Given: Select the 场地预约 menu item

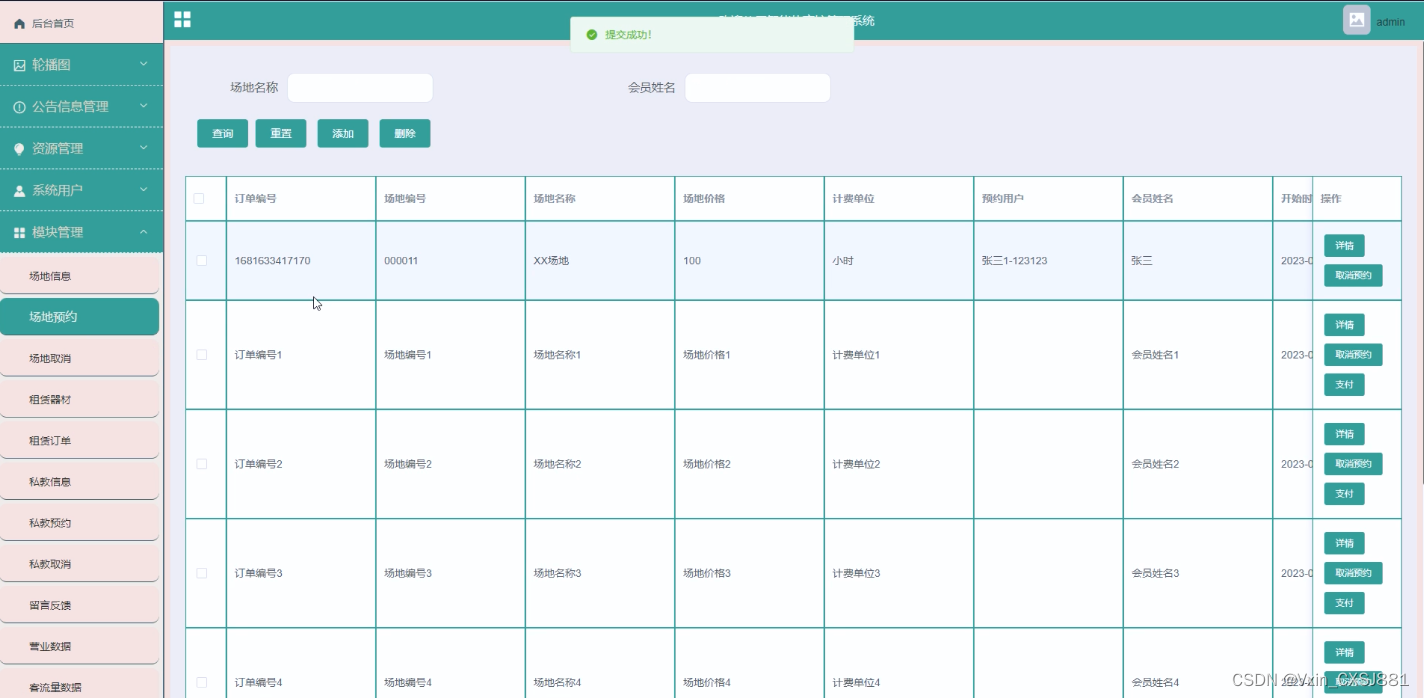Looking at the screenshot, I should point(80,317).
